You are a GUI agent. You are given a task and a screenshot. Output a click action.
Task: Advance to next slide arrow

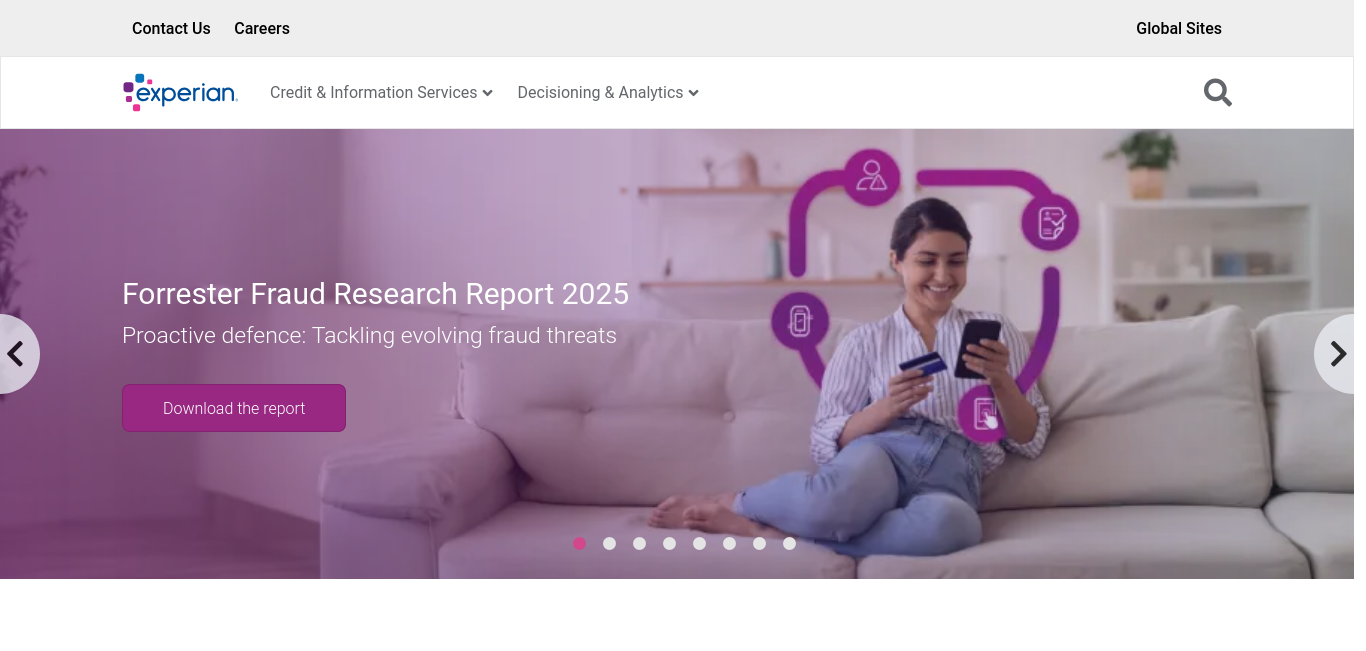click(1336, 354)
